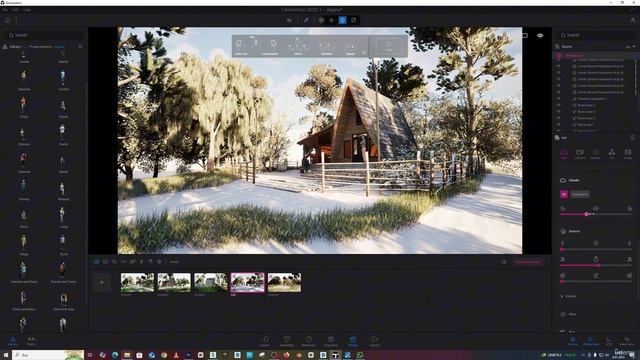640x360 pixels.
Task: Open the Properties tab at bottom right
Action: [x=591, y=341]
